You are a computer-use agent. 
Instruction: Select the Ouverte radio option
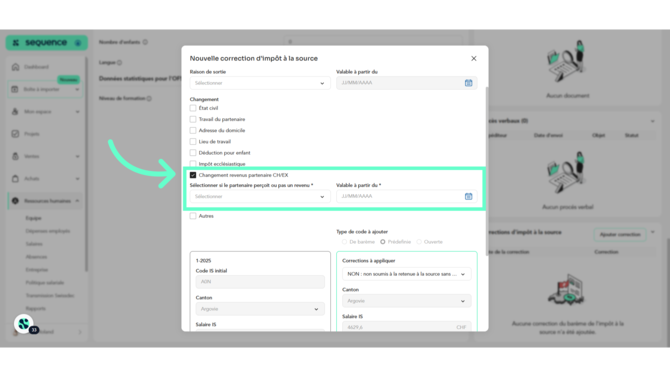(419, 242)
